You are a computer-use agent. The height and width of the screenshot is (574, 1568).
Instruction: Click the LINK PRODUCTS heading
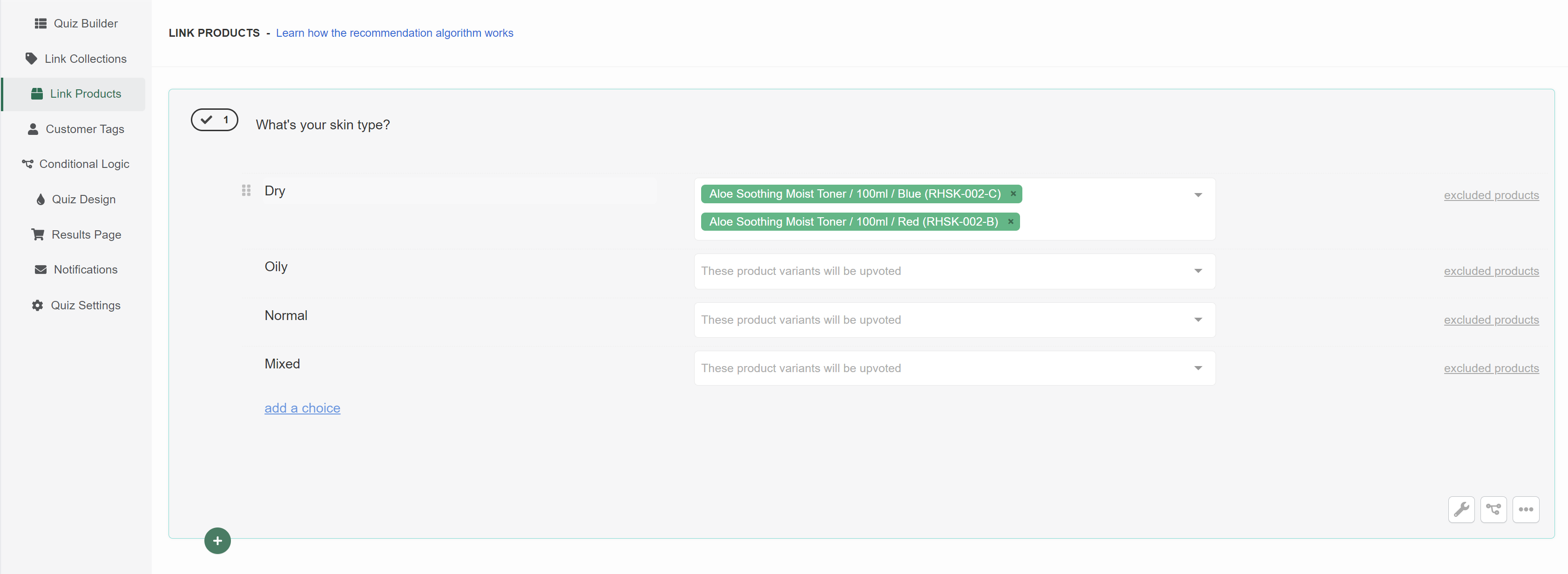tap(214, 33)
